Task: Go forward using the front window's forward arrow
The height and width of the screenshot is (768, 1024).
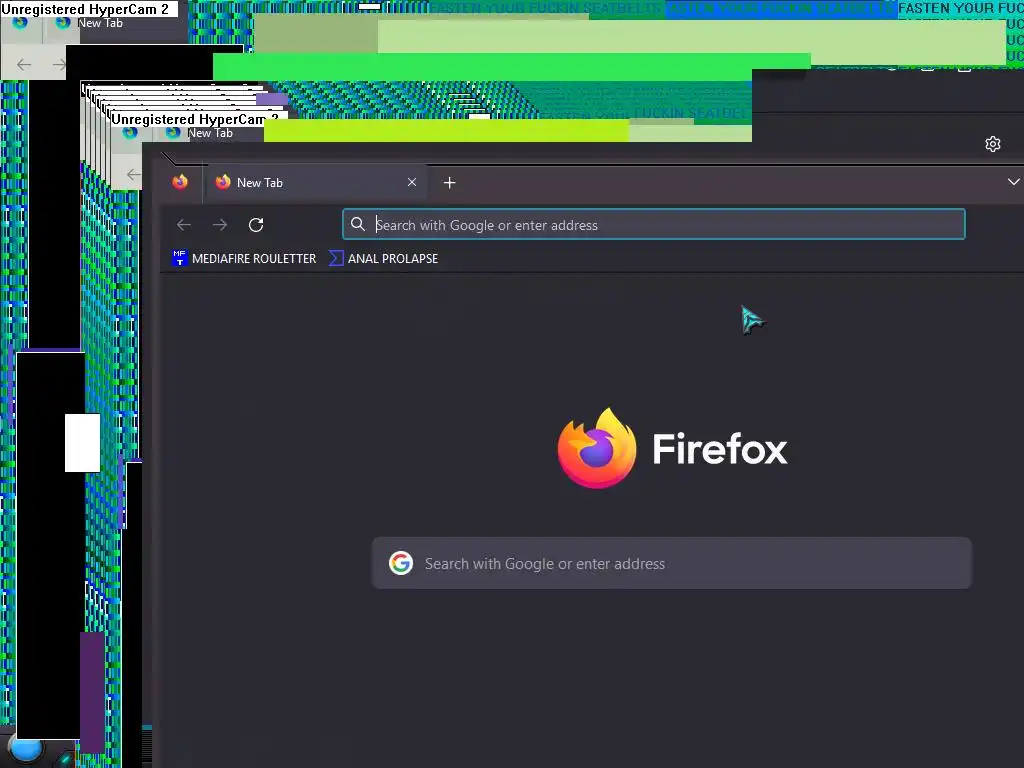Action: pos(220,225)
